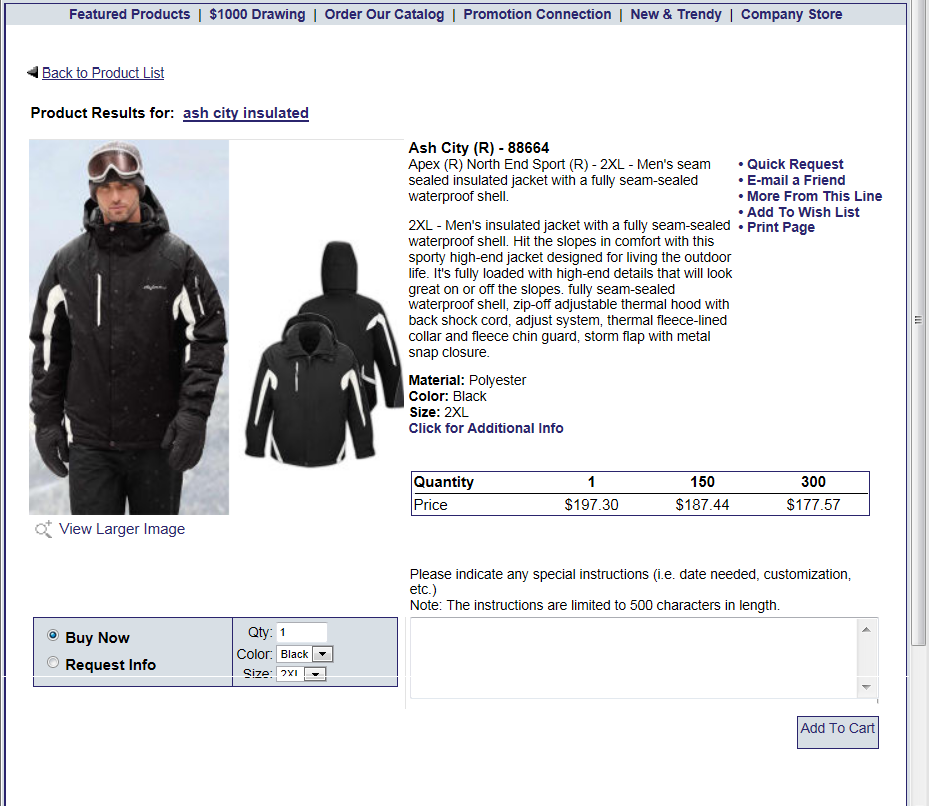Click the Add To Cart button
The width and height of the screenshot is (930, 806).
(x=837, y=732)
